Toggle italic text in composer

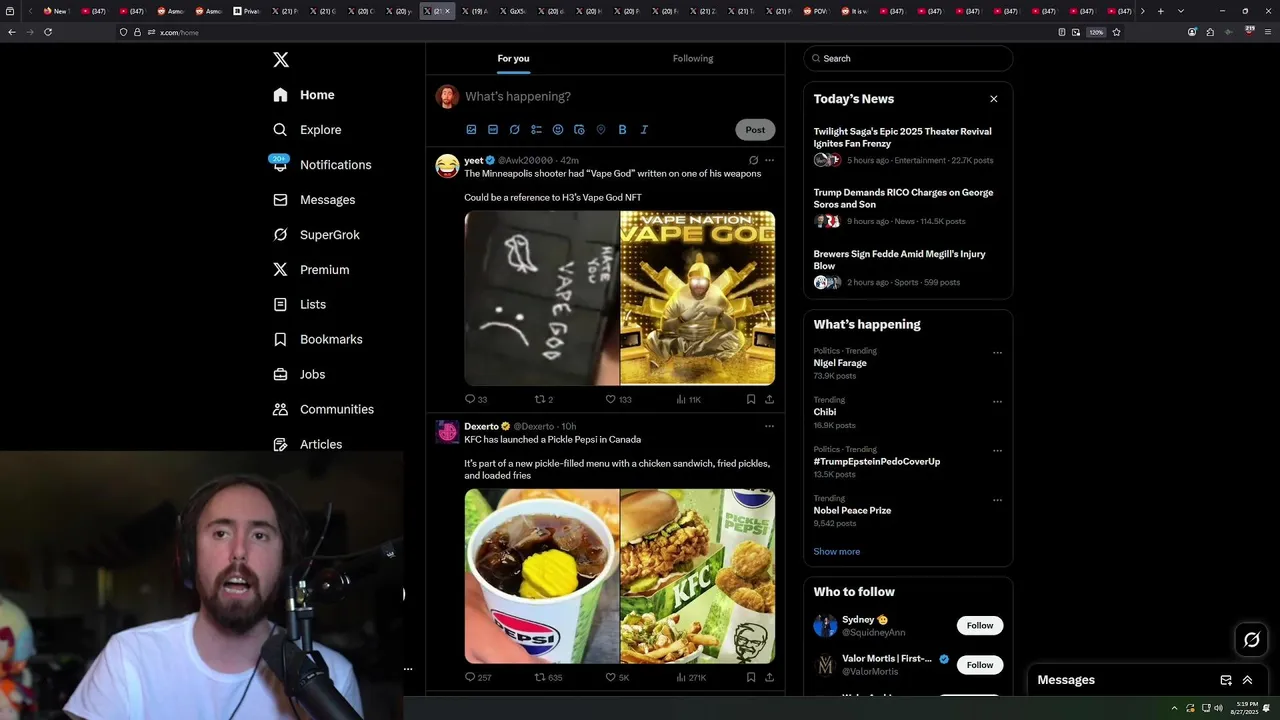[644, 129]
